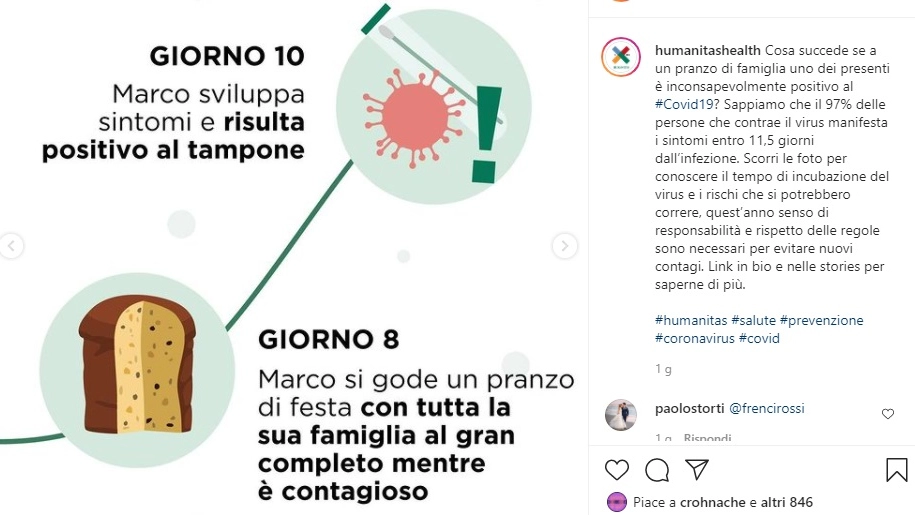The width and height of the screenshot is (915, 515).
Task: Reply to paolostorti with Rispondi
Action: [707, 438]
